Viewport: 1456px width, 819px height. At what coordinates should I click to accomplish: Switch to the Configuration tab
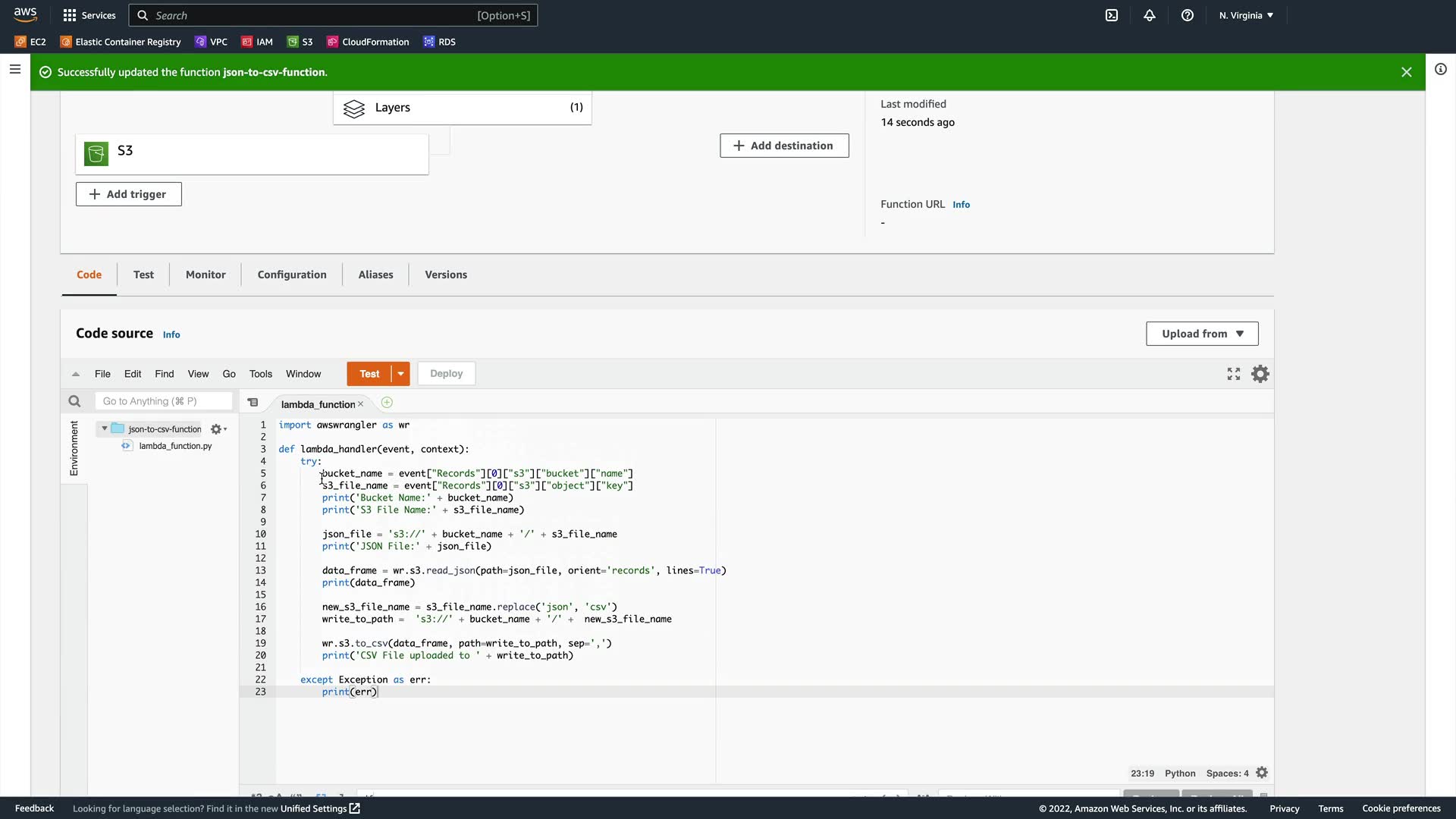292,275
